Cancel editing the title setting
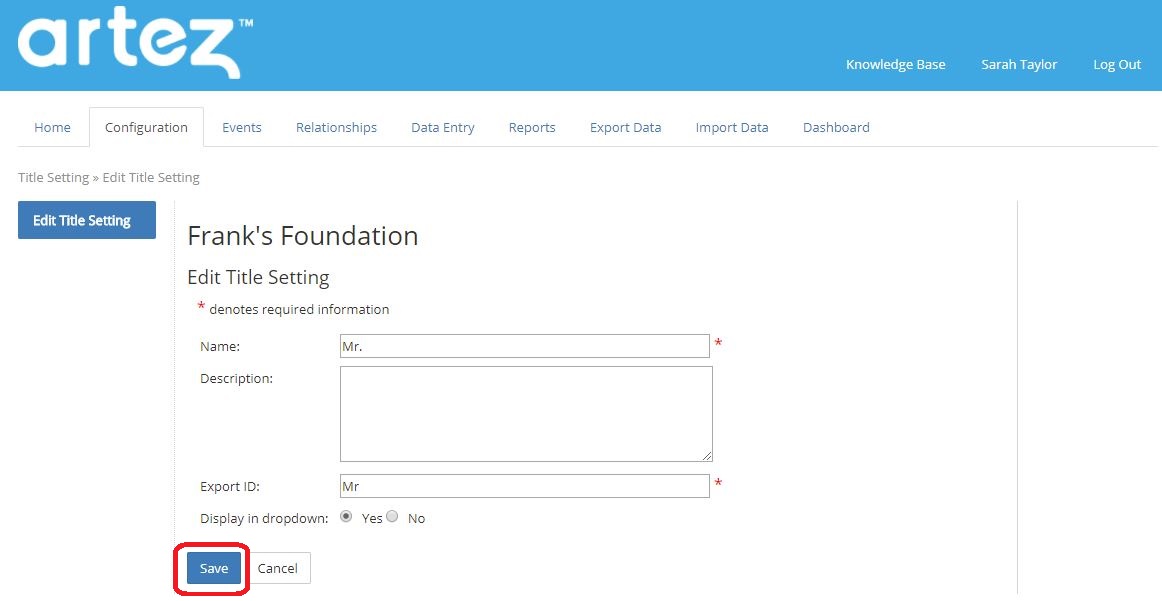Viewport: 1162px width, 601px height. click(x=277, y=568)
